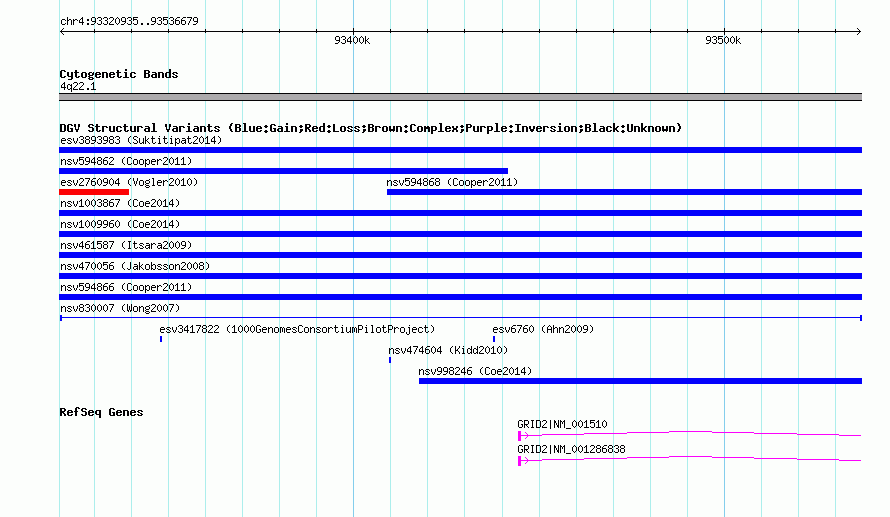Screen dimensions: 890x517
Task: Click the nsv470056 blue gain bar
Action: coord(460,276)
